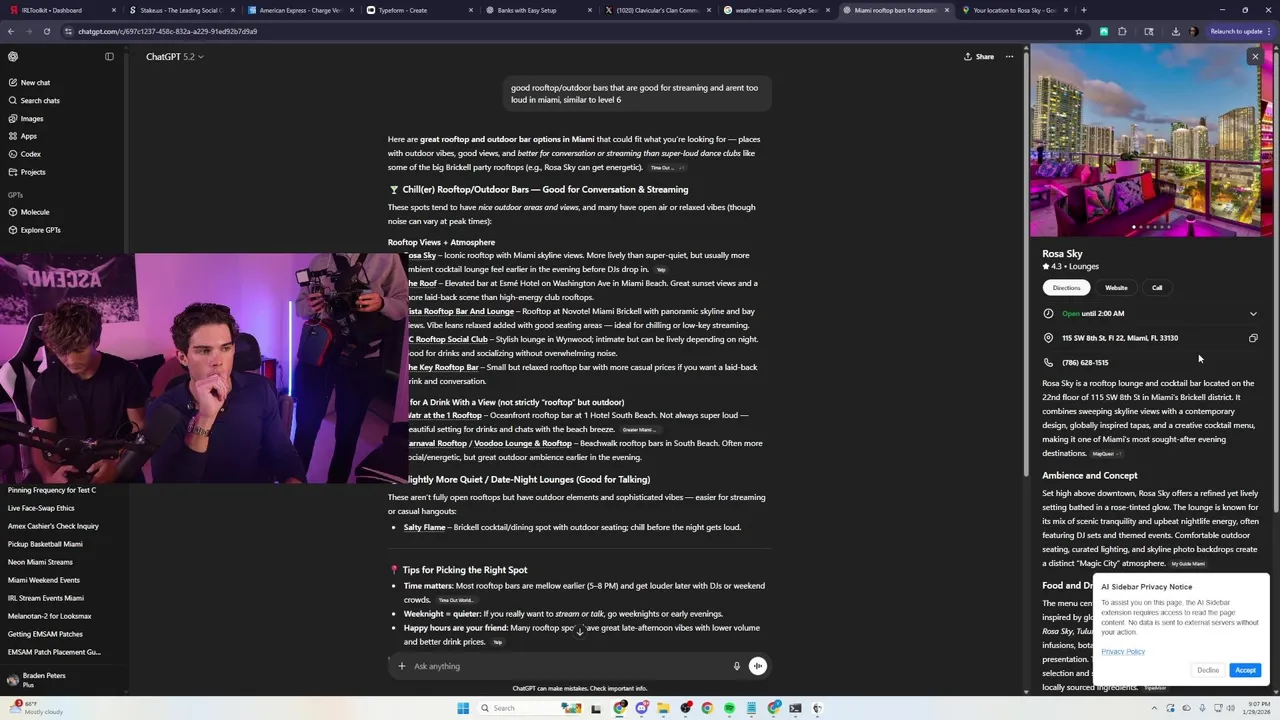Open Codex from the sidebar
Viewport: 1280px width, 720px height.
tap(31, 154)
